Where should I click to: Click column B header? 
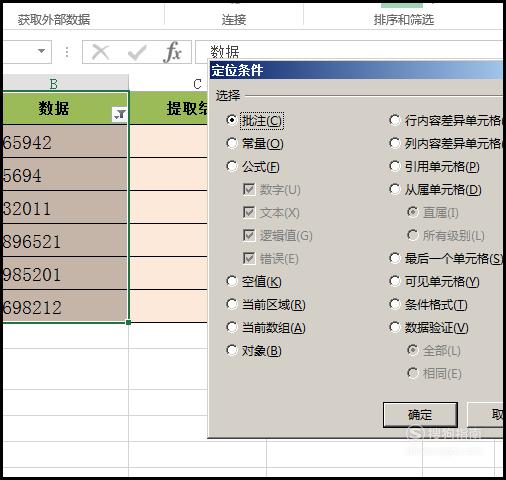click(x=66, y=83)
